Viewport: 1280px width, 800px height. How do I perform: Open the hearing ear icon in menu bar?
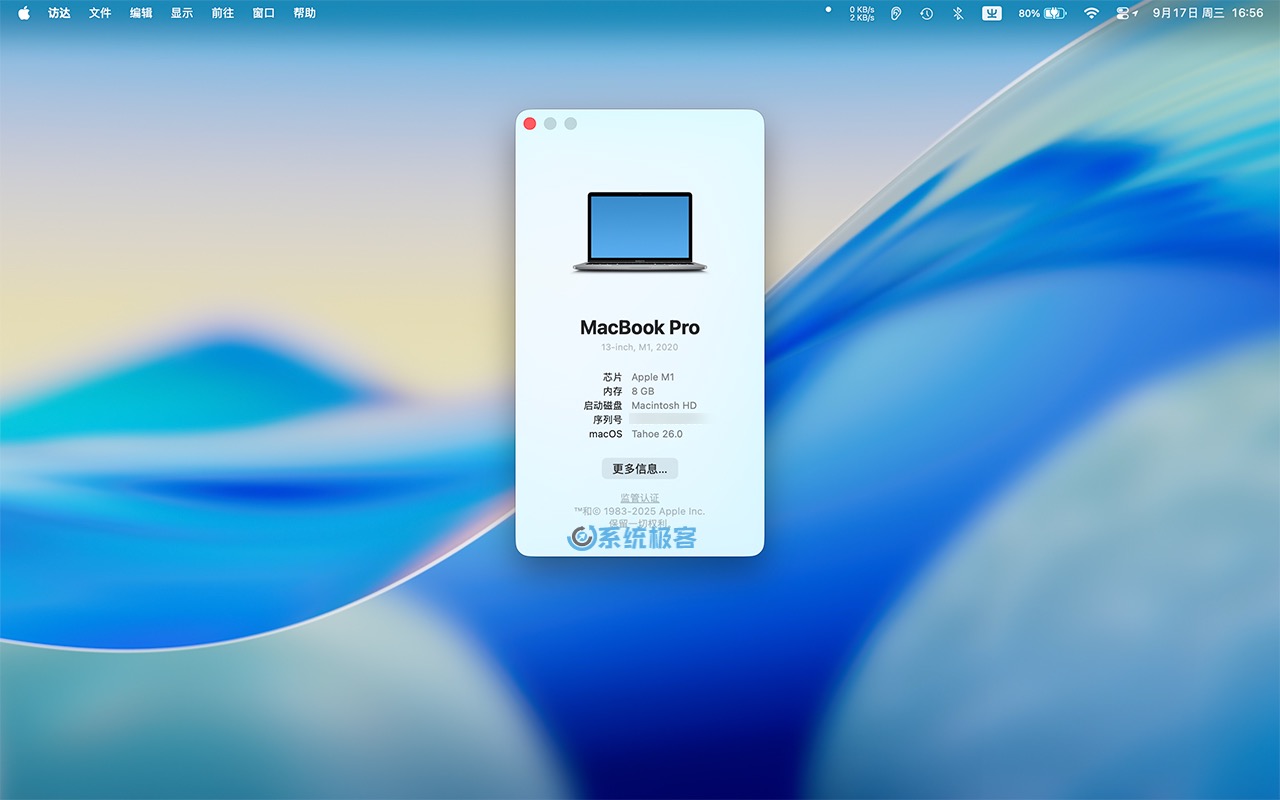pos(896,13)
